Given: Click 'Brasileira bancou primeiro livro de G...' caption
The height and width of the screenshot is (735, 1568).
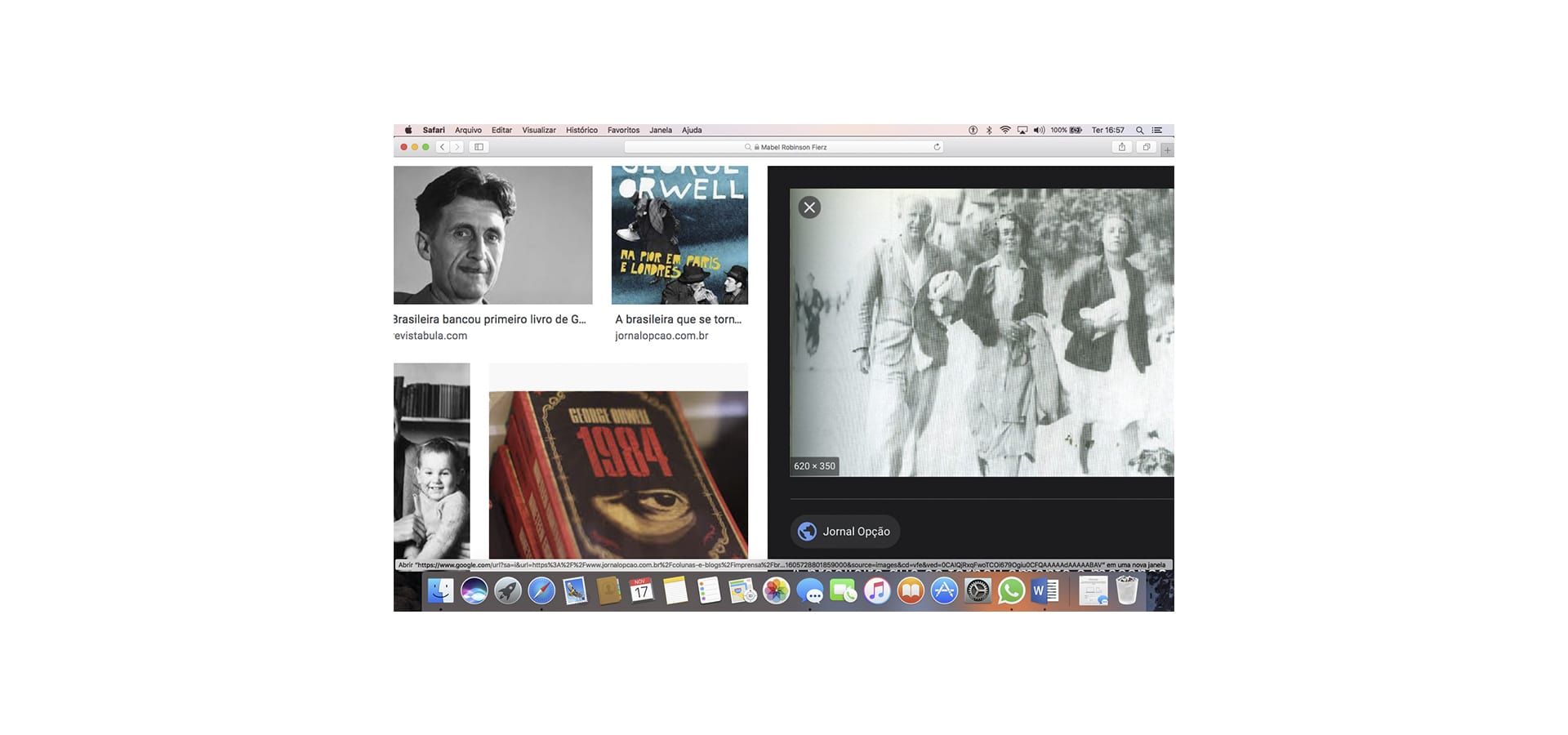Looking at the screenshot, I should (x=490, y=319).
